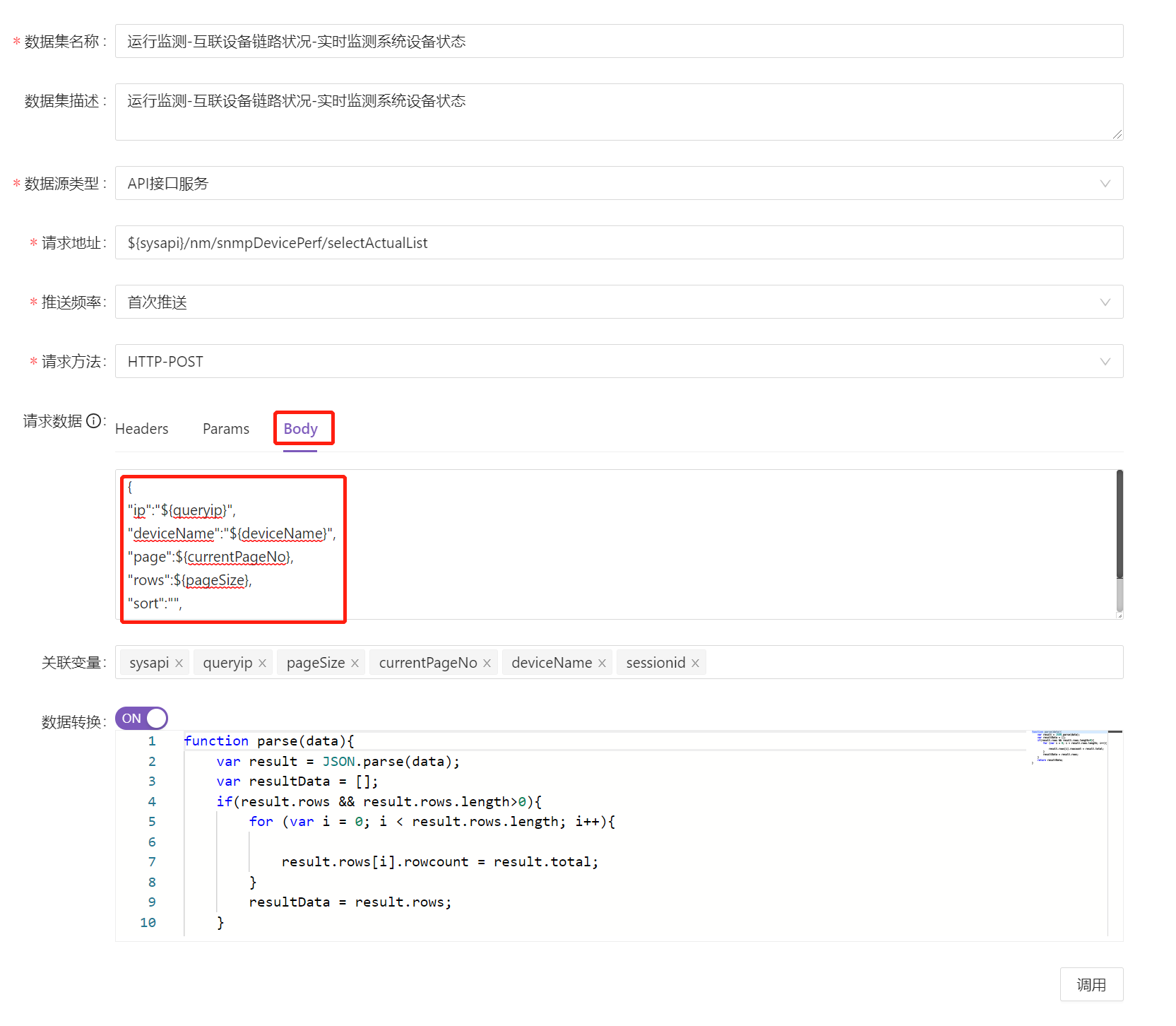This screenshot has height=1026, width=1176.
Task: Remove the pageSize variable tag
Action: [355, 663]
